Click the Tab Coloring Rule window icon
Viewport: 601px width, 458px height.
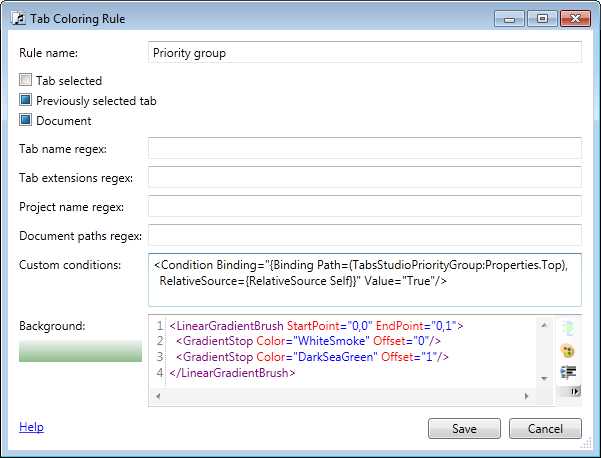point(18,18)
